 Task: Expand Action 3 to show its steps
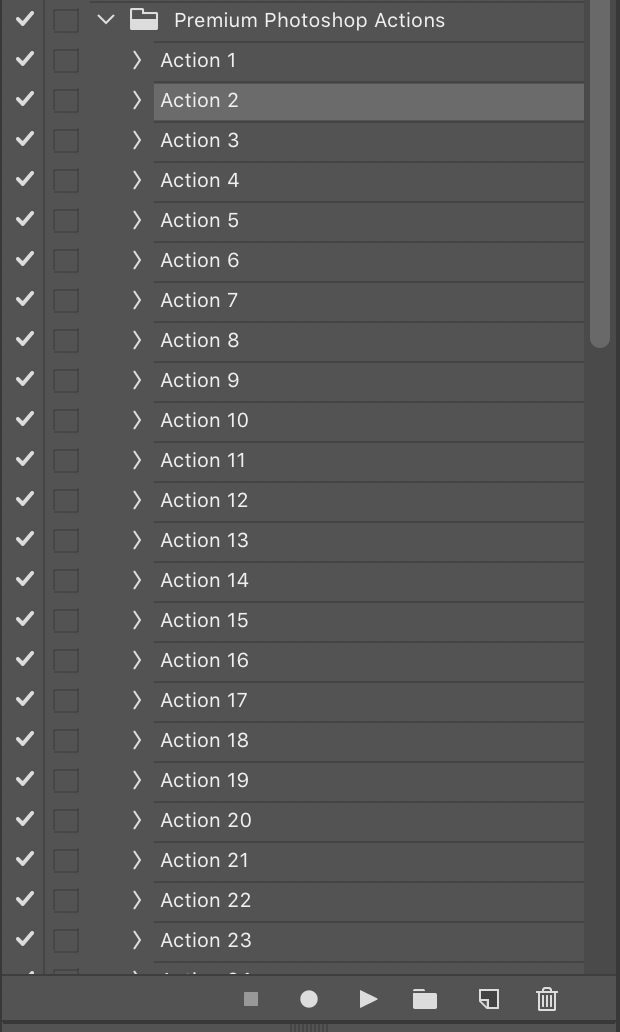click(x=137, y=140)
